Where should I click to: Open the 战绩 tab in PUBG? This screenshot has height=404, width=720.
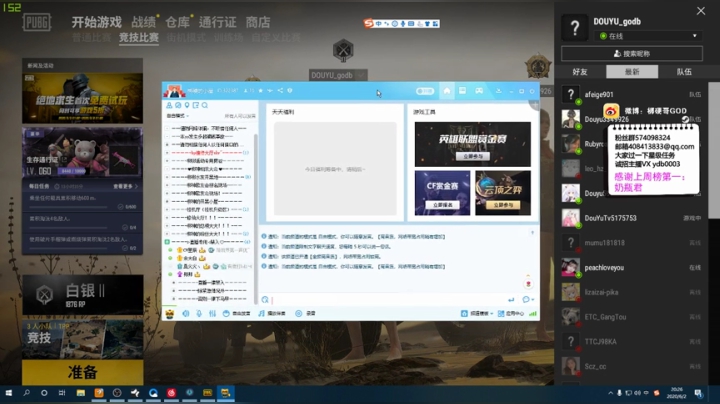point(144,22)
